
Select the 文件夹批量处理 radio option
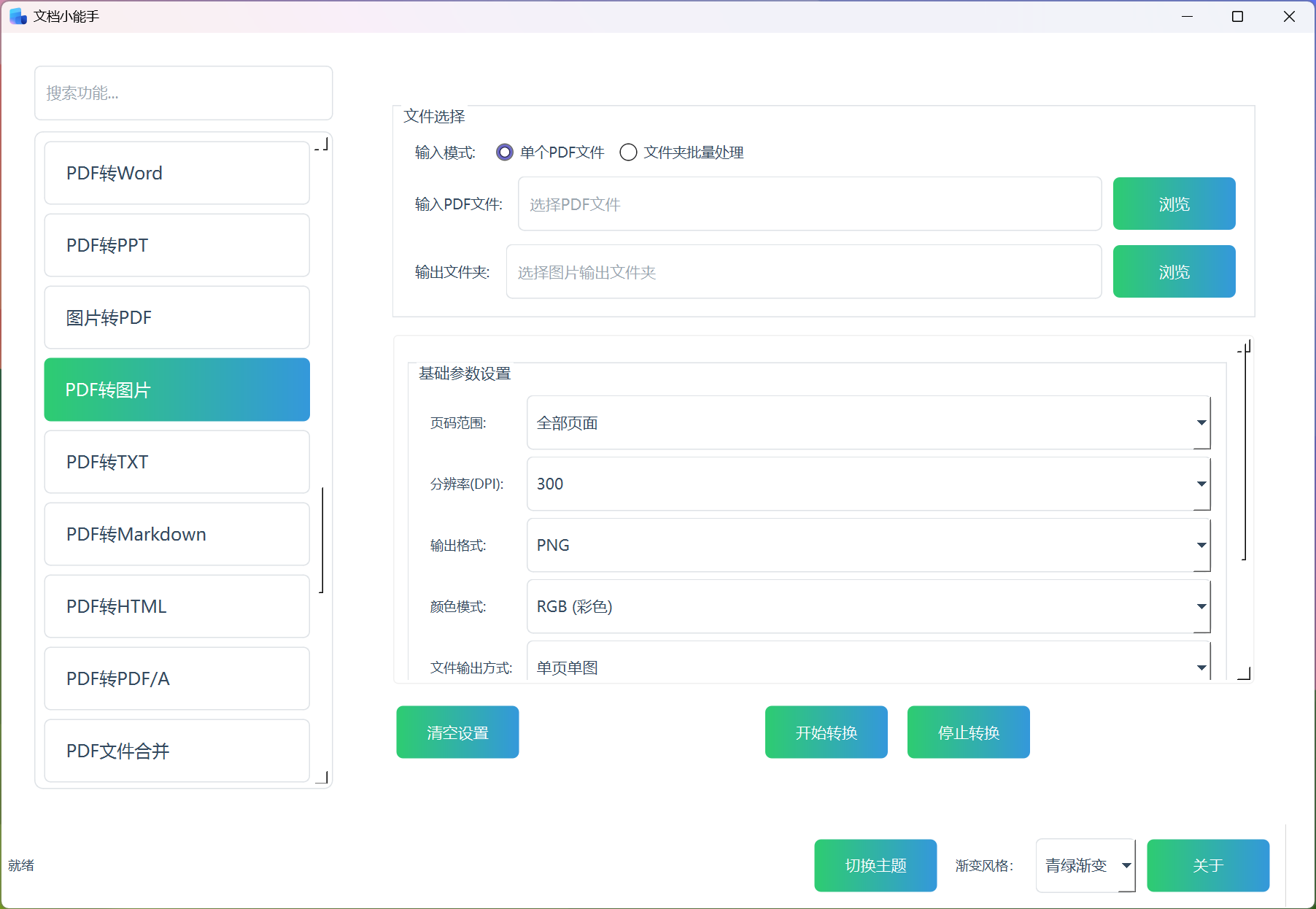(x=628, y=152)
